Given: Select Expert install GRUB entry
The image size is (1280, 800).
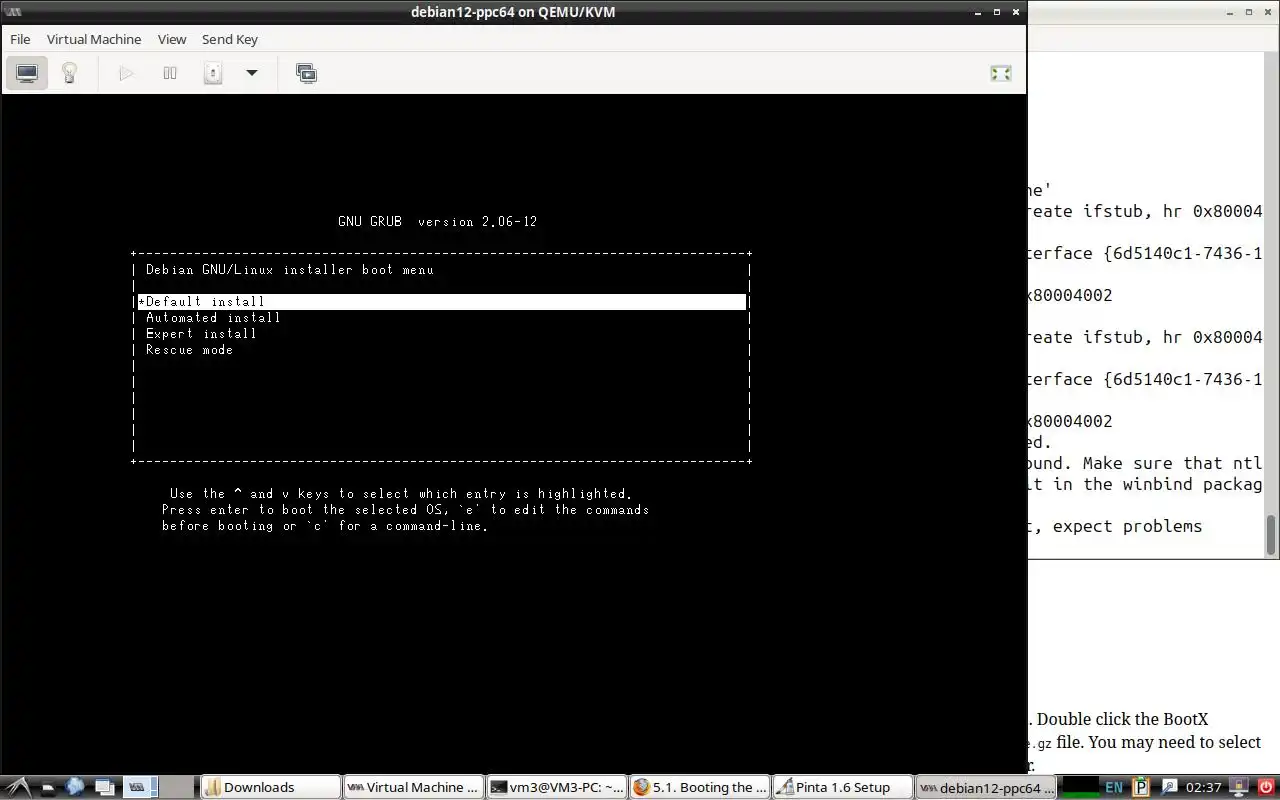Looking at the screenshot, I should pos(201,334).
